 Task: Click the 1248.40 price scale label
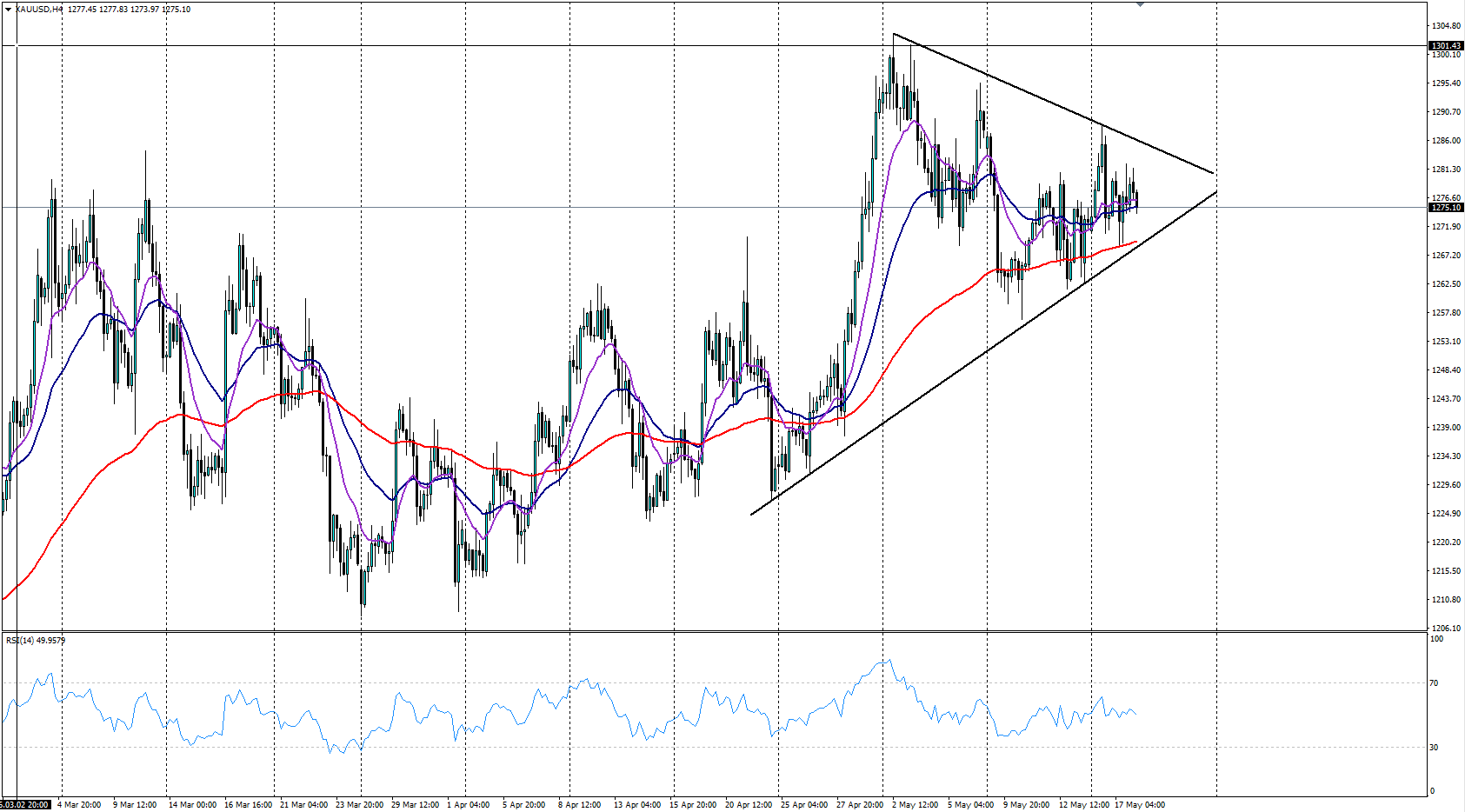click(1446, 370)
